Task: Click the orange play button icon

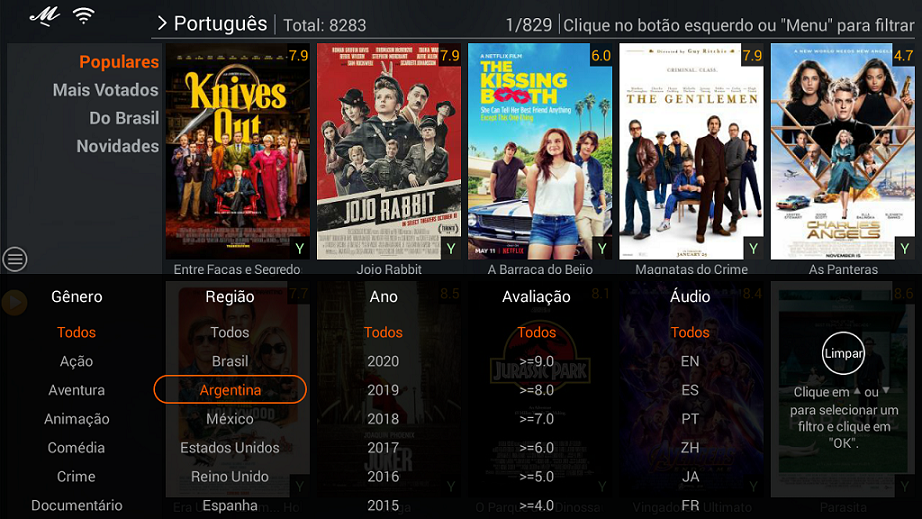Action: (x=14, y=303)
